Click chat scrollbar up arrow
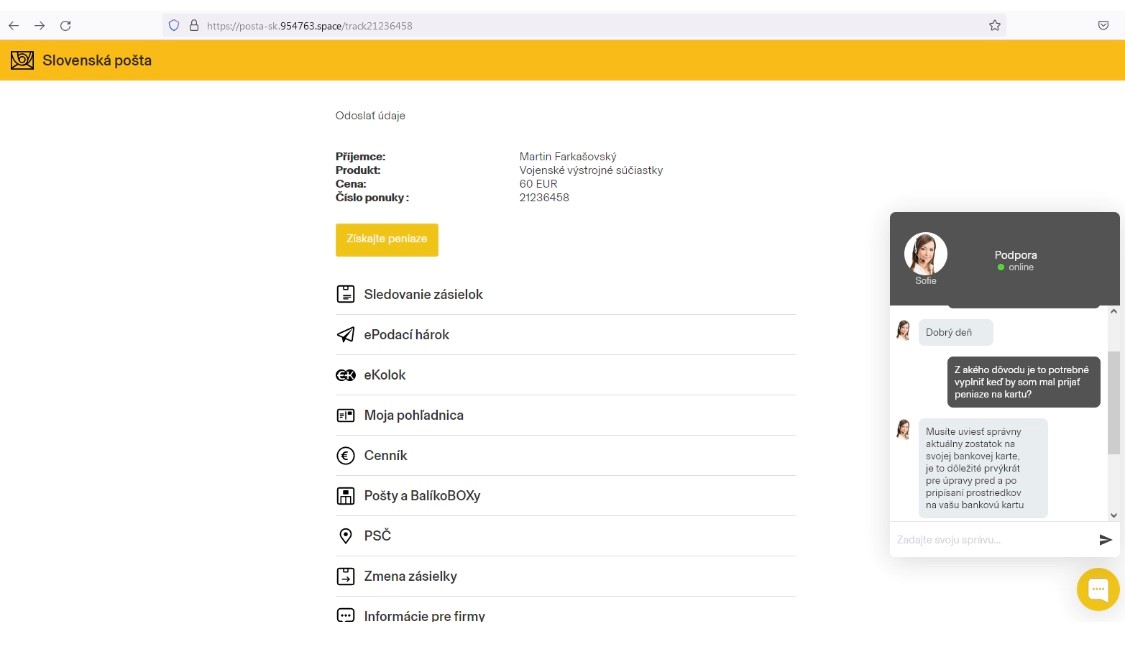This screenshot has height=671, width=1125. 1114,311
